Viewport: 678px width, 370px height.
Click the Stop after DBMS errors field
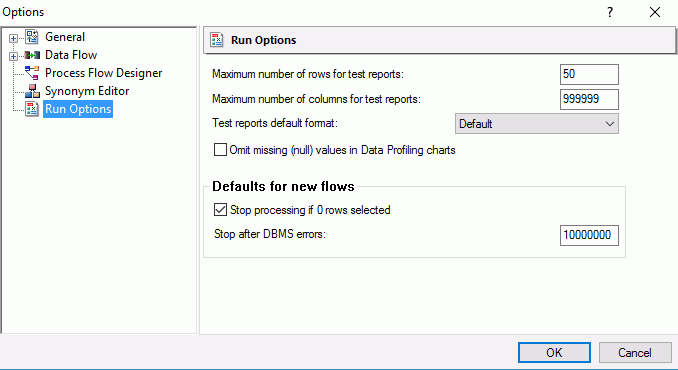click(589, 235)
